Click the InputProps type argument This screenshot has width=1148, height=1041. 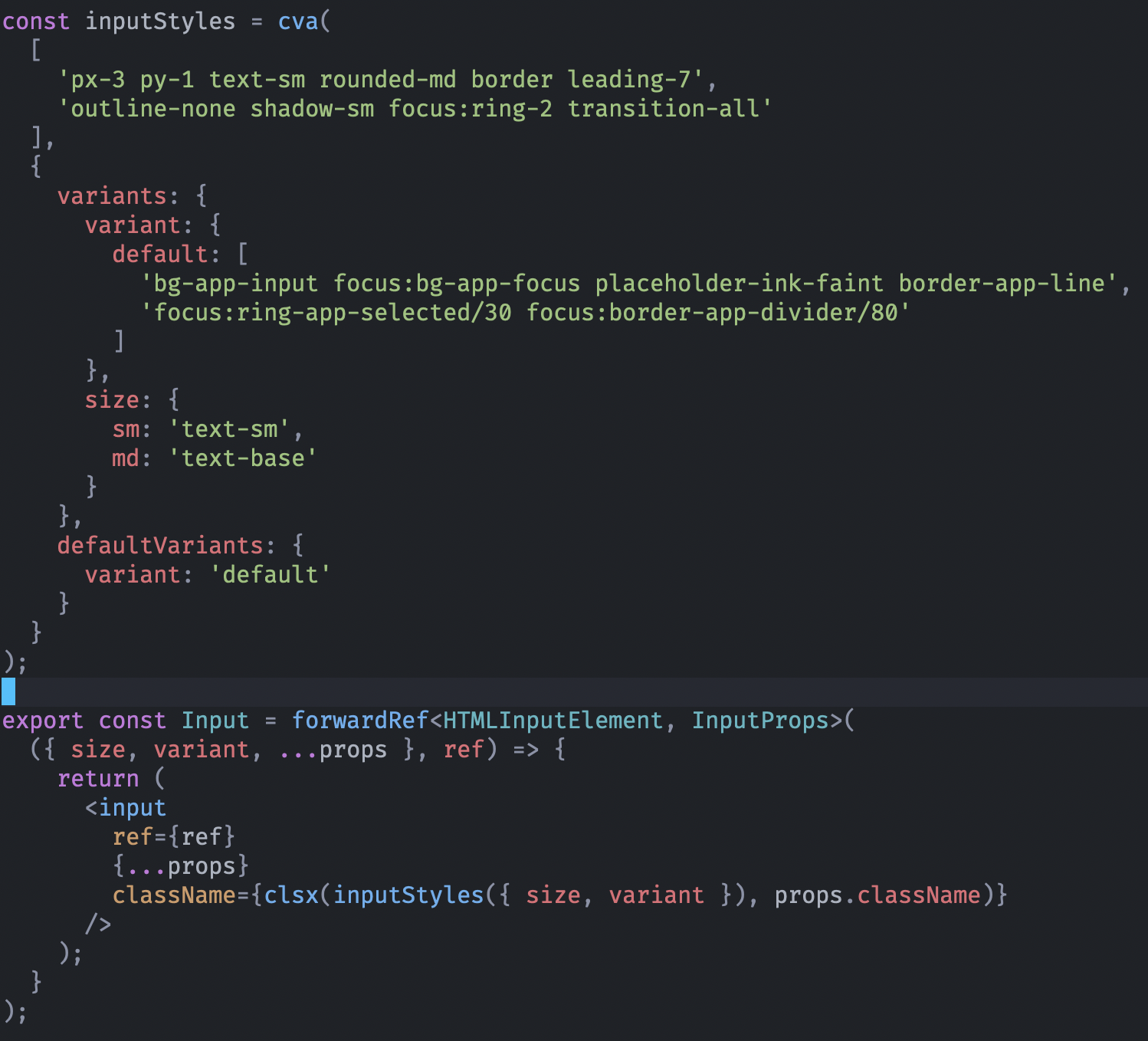pos(760,721)
